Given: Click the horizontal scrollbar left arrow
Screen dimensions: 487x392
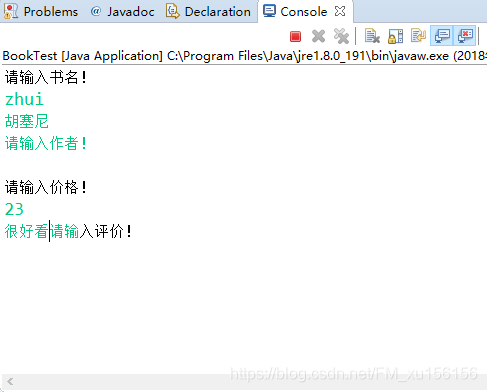Looking at the screenshot, I should coord(10,381).
